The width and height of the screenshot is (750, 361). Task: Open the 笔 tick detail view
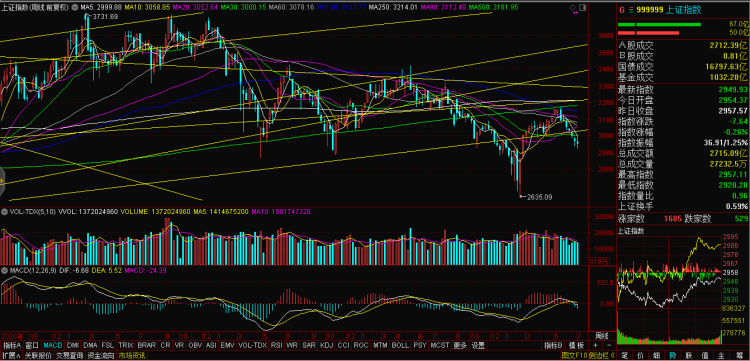[x=625, y=355]
